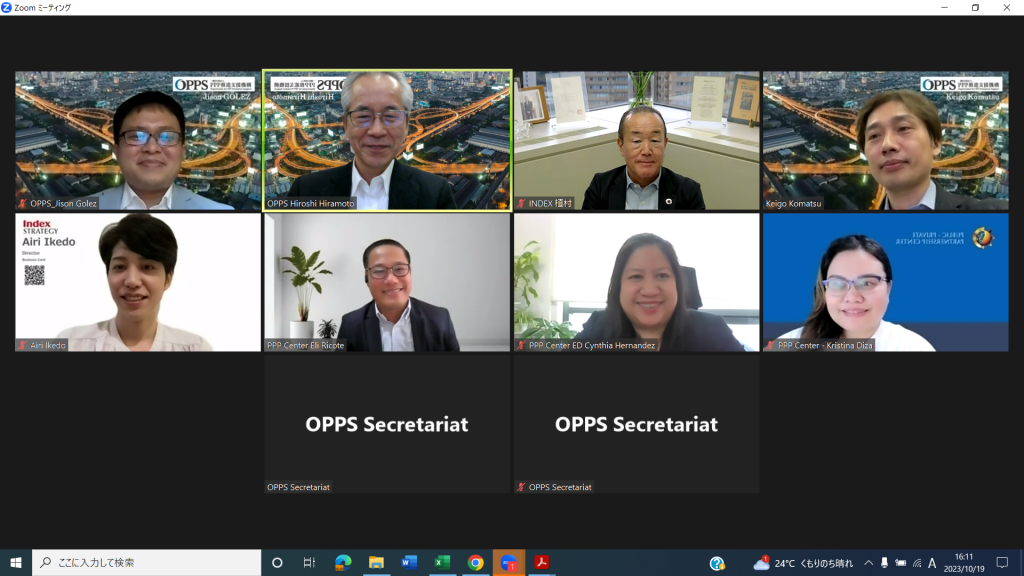Select OPPS Hiroshi Hiramoto video tile
The image size is (1024, 576).
[387, 140]
